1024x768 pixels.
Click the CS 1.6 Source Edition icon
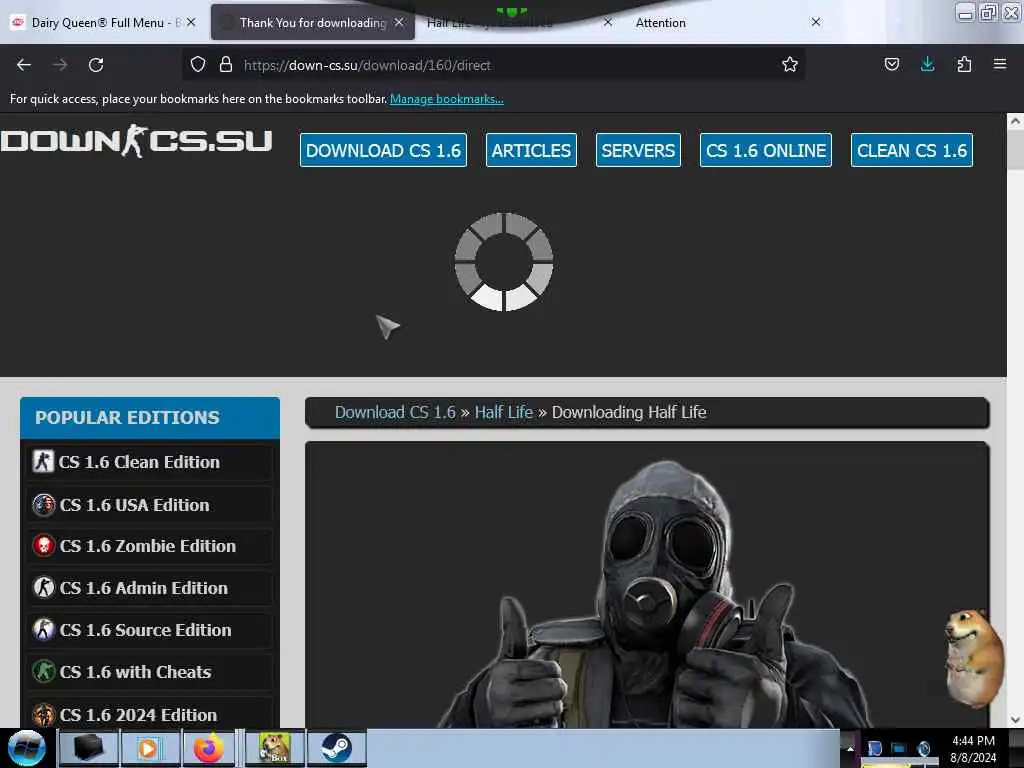pyautogui.click(x=44, y=630)
